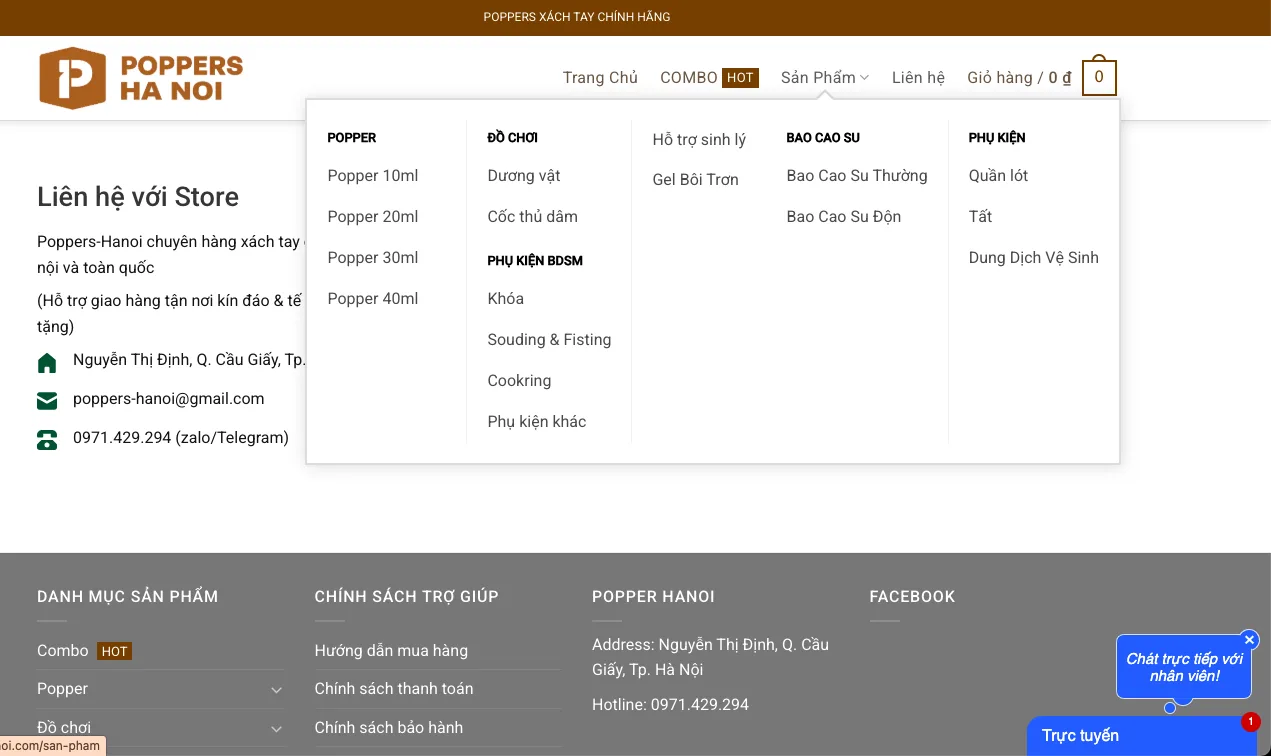Open the footer Popper category link

(62, 689)
